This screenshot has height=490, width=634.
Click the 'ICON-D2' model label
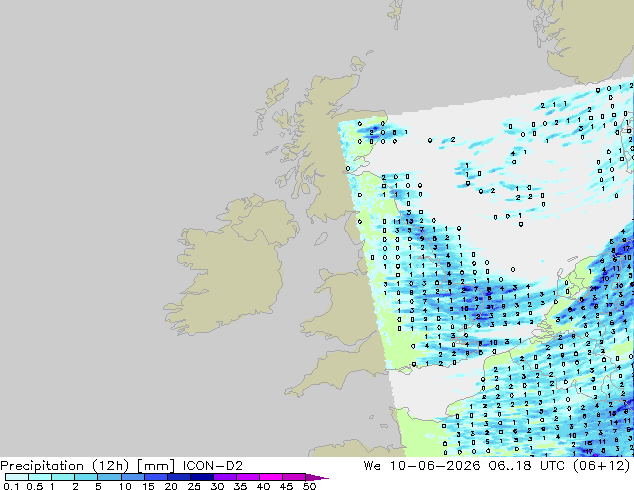[x=213, y=466]
